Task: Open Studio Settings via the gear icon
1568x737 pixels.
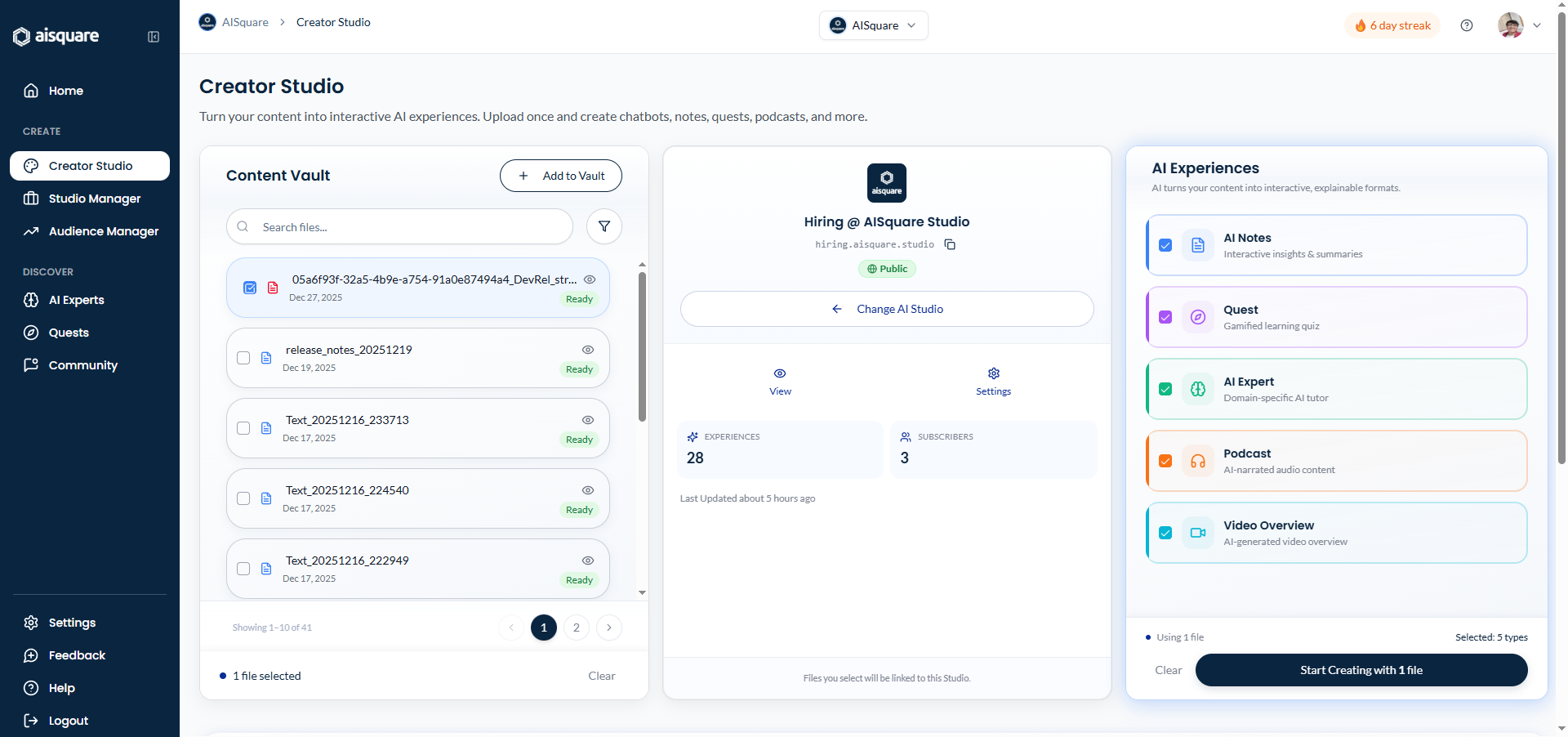Action: (x=993, y=382)
